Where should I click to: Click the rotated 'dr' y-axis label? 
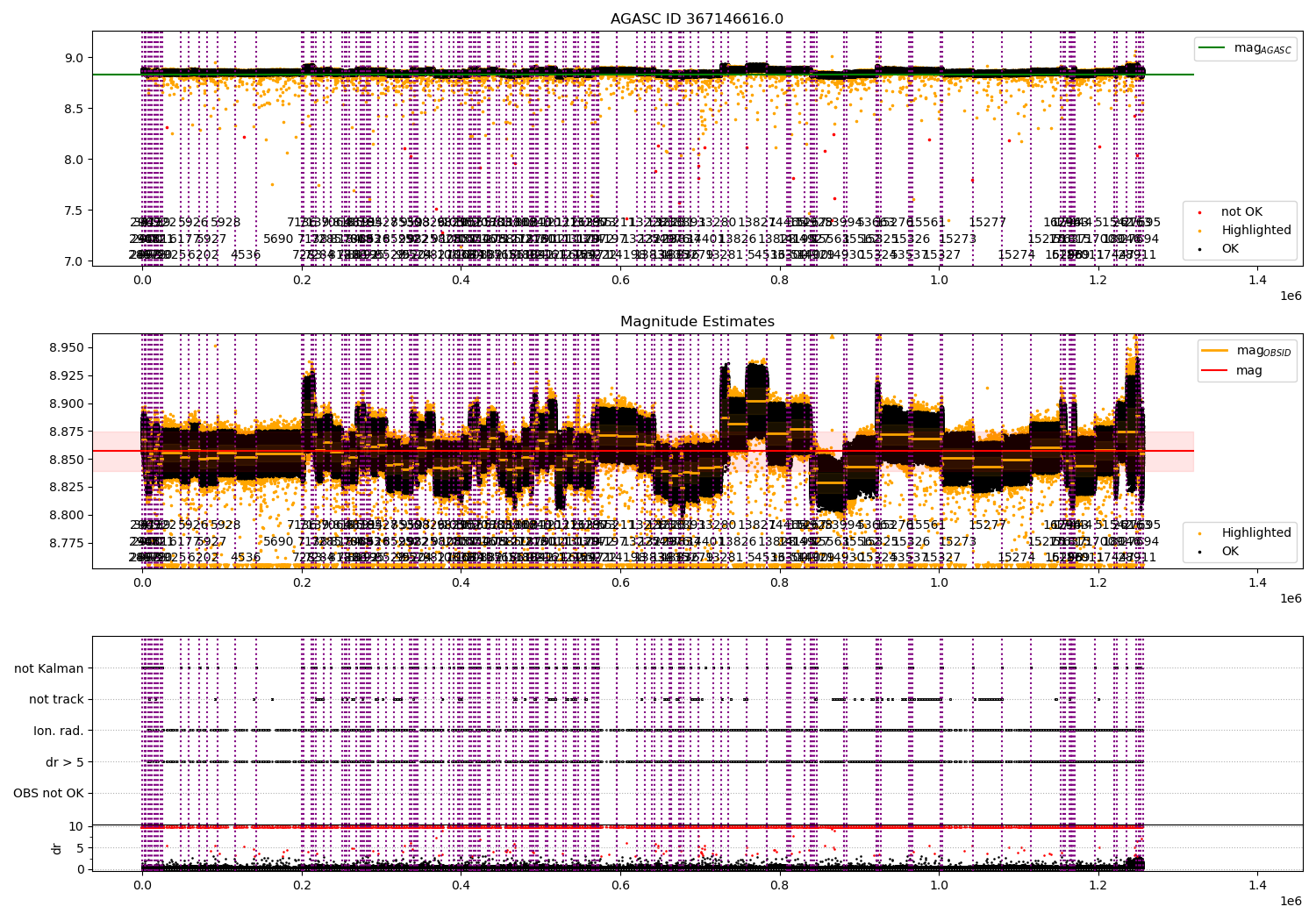(57, 847)
